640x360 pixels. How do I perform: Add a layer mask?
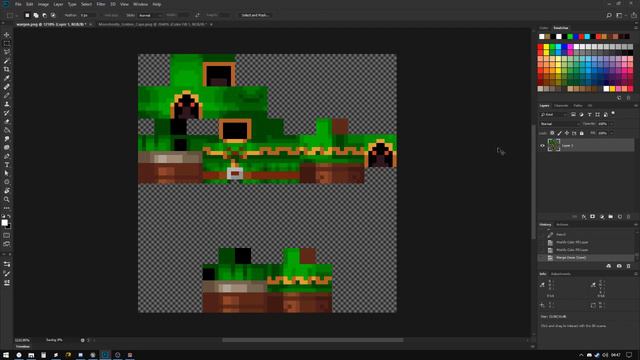593,217
